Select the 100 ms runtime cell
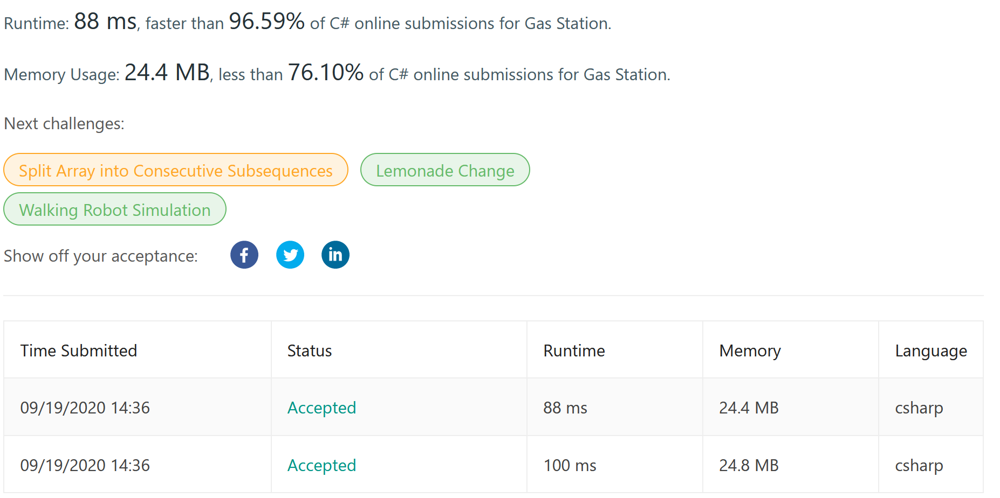 [570, 465]
